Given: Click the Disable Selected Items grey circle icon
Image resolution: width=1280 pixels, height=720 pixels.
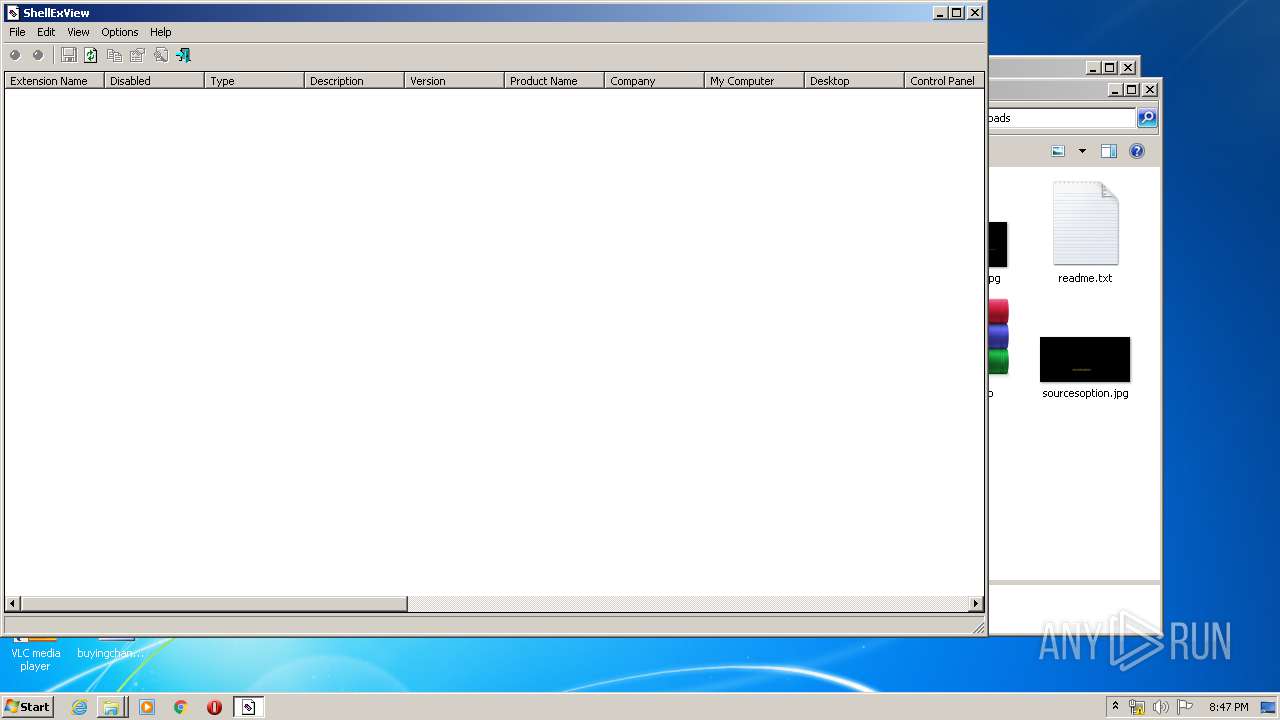Looking at the screenshot, I should (15, 55).
